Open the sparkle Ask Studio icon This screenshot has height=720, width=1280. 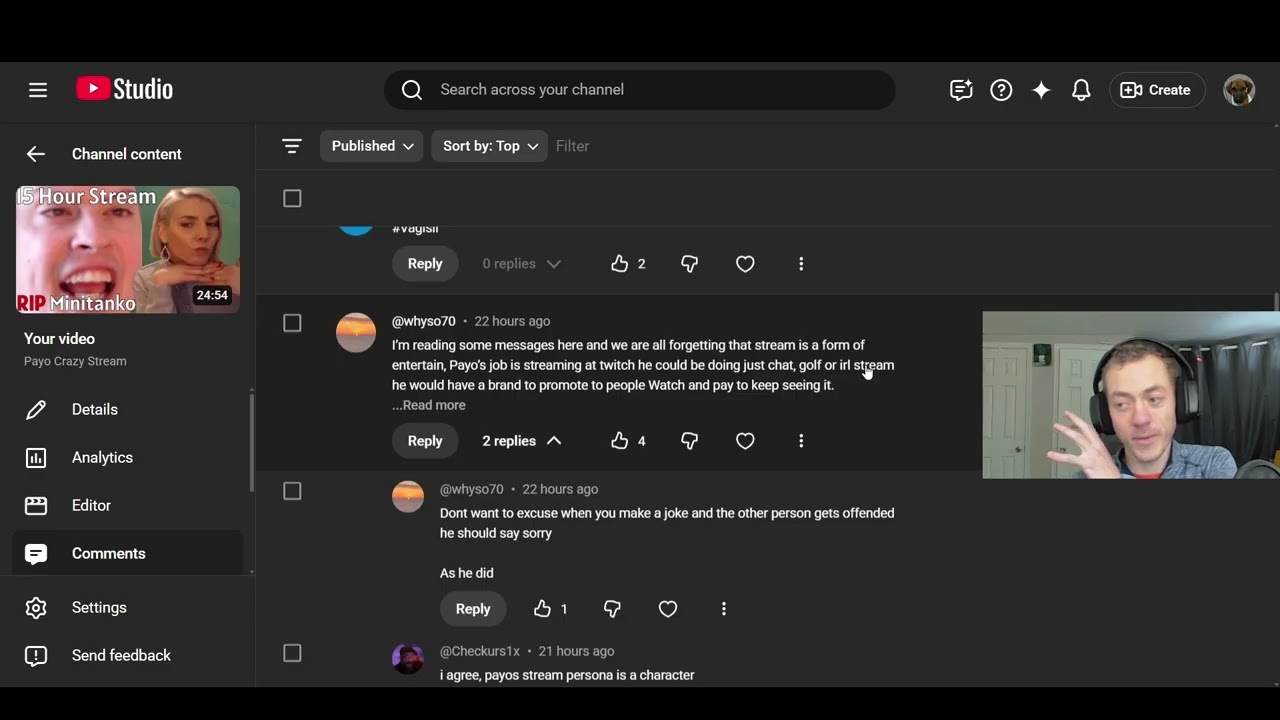click(x=1041, y=90)
